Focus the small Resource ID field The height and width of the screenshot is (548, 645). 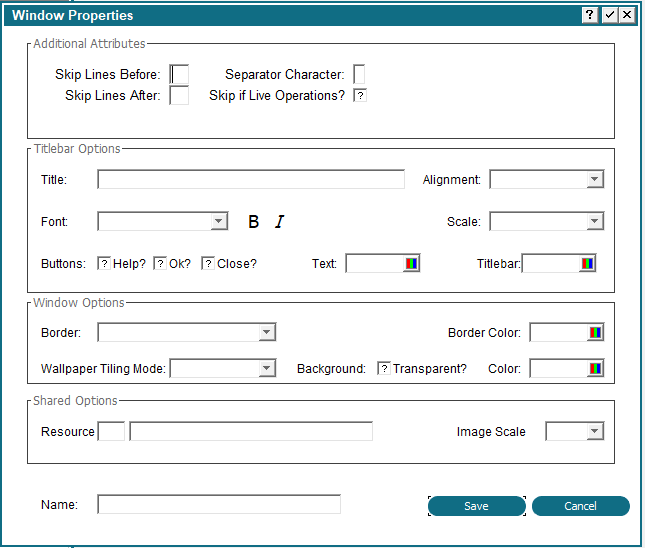(x=111, y=431)
